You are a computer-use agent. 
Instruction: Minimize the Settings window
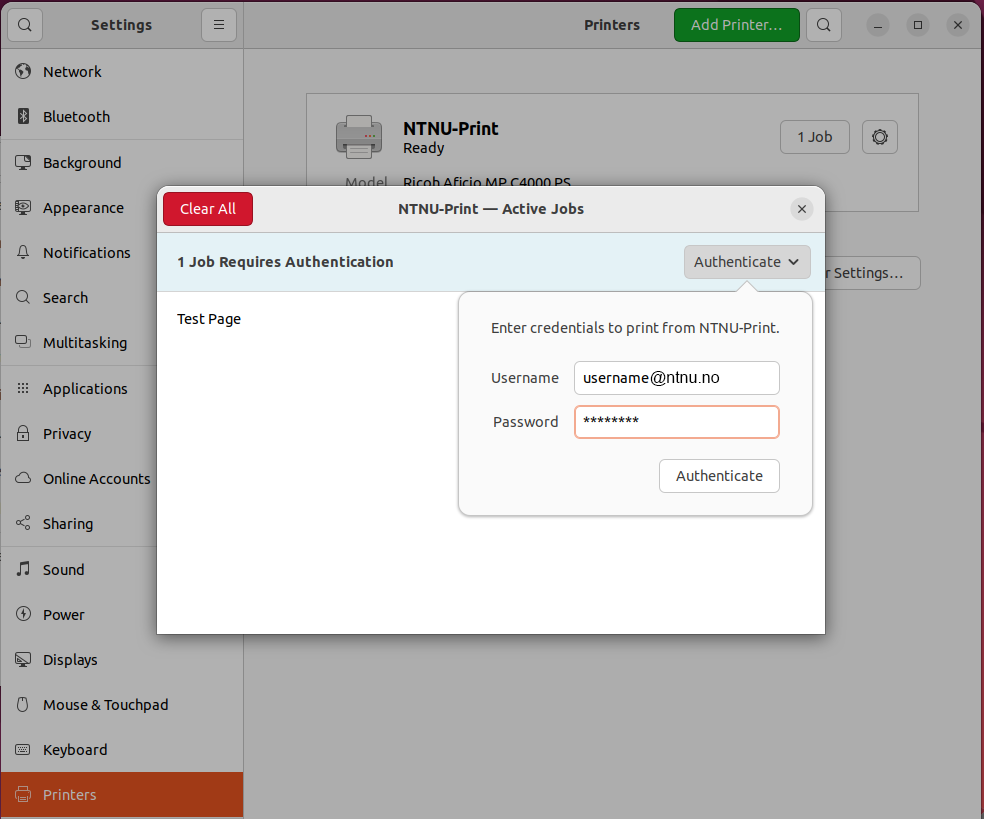pos(877,25)
